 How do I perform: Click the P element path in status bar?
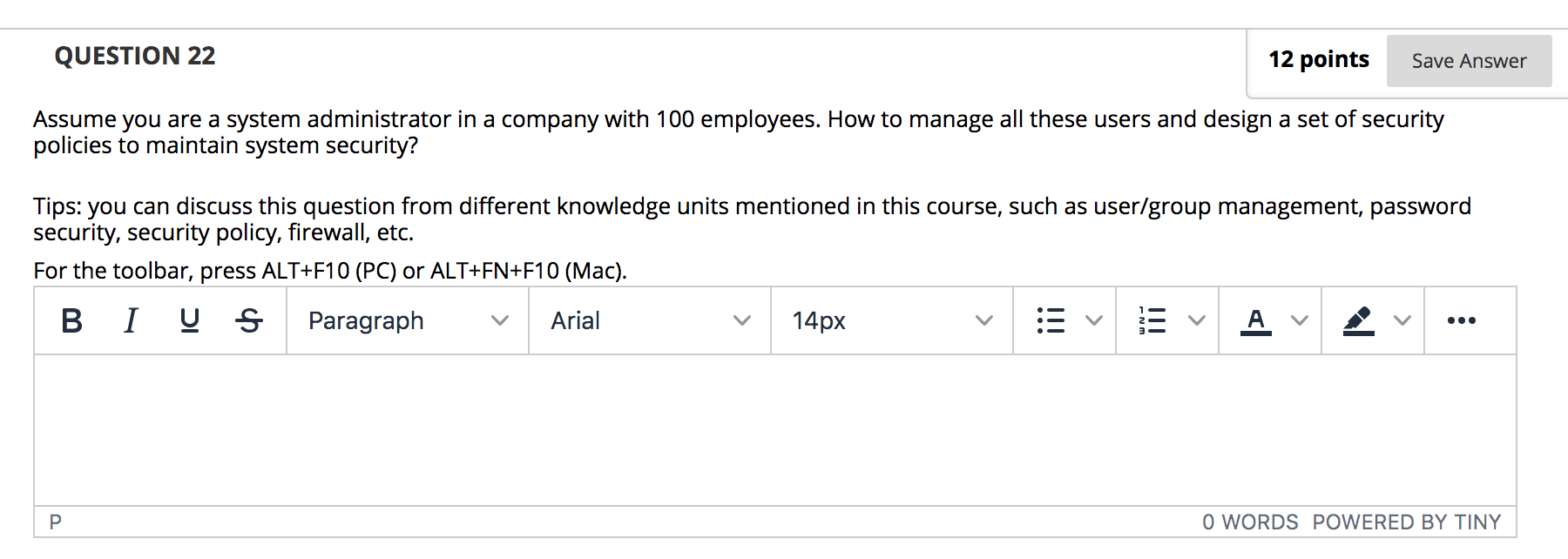click(56, 522)
